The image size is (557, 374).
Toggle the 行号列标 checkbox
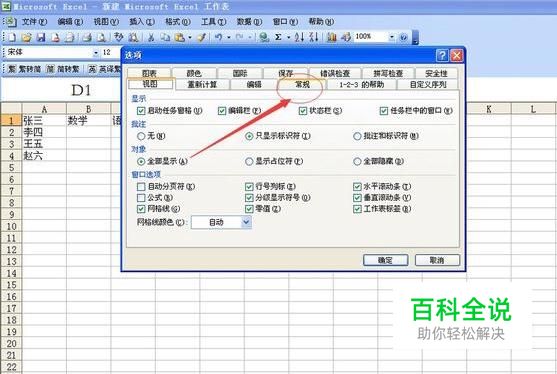(x=249, y=186)
